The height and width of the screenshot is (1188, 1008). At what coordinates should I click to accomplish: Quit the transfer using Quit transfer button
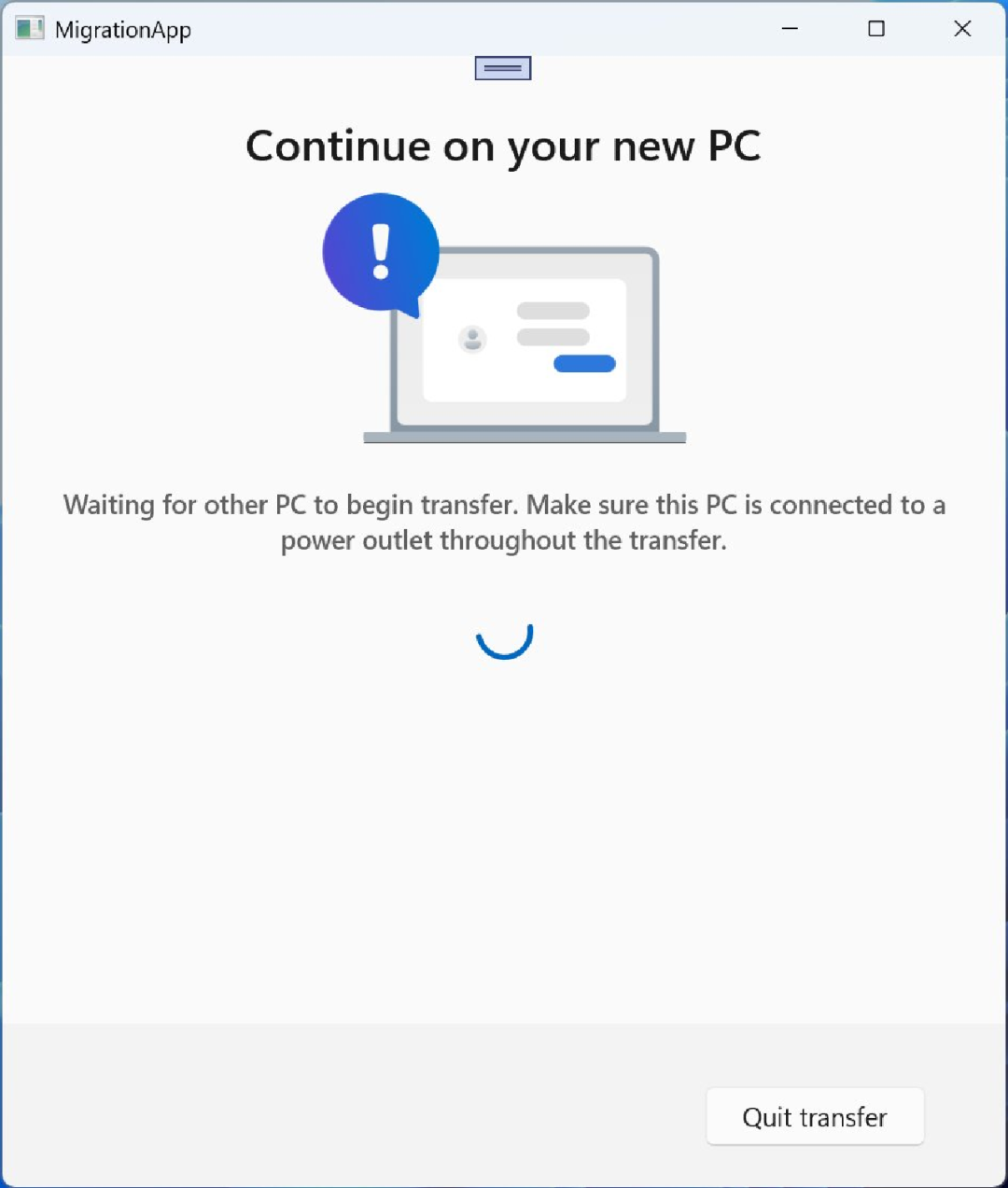[815, 1116]
